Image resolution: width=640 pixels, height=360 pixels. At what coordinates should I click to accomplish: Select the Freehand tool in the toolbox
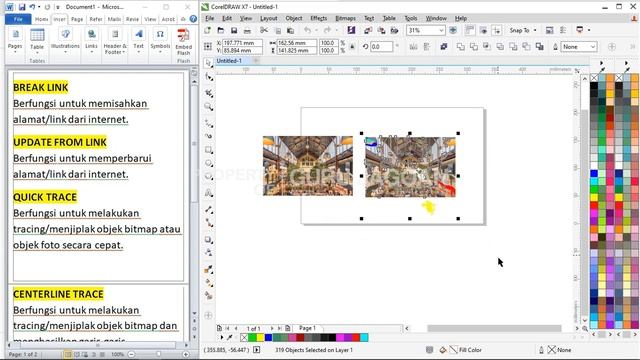pyautogui.click(x=209, y=123)
